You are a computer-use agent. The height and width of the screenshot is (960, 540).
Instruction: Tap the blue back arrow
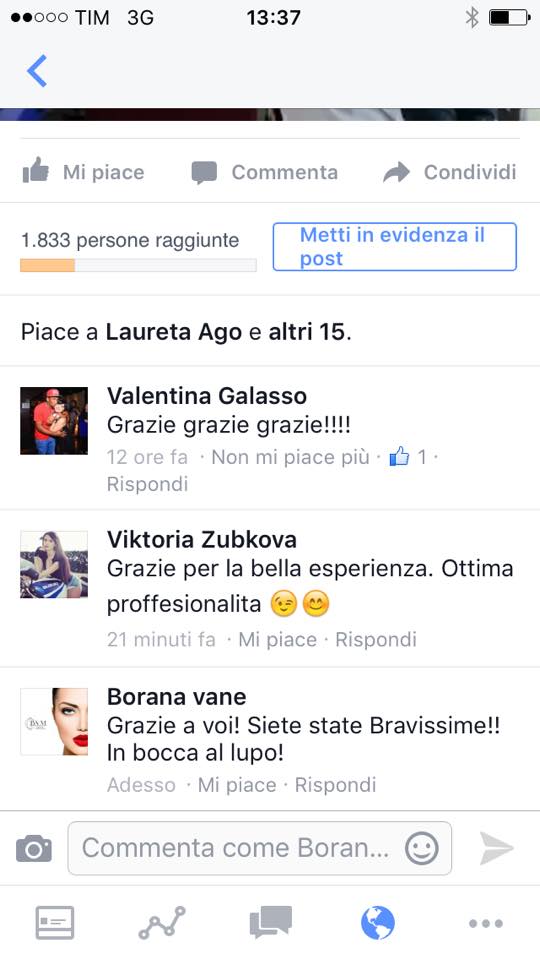point(37,71)
